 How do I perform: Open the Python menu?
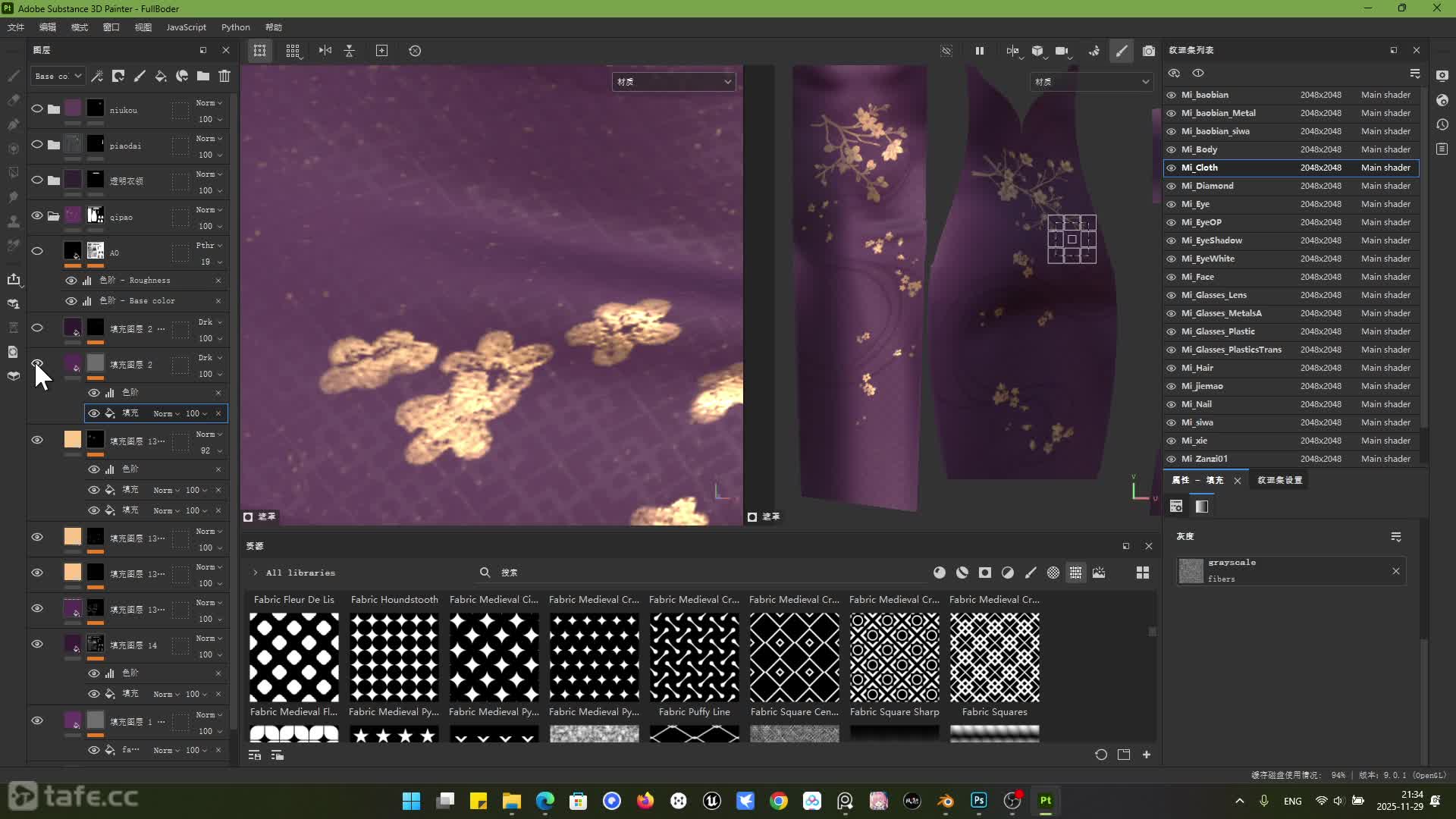coord(235,27)
